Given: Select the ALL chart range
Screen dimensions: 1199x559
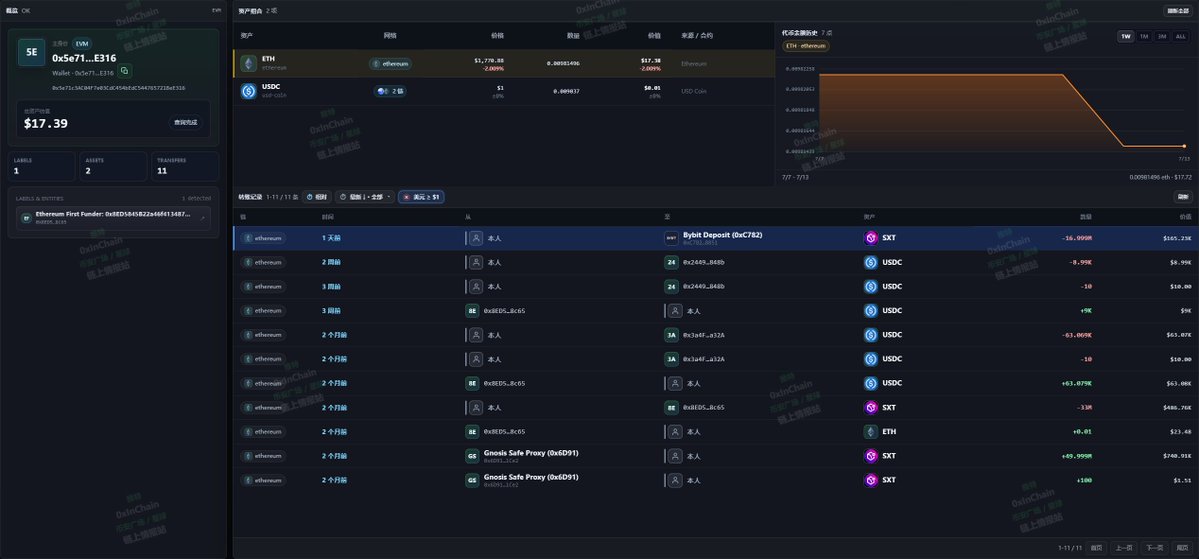Looking at the screenshot, I should pyautogui.click(x=1181, y=36).
